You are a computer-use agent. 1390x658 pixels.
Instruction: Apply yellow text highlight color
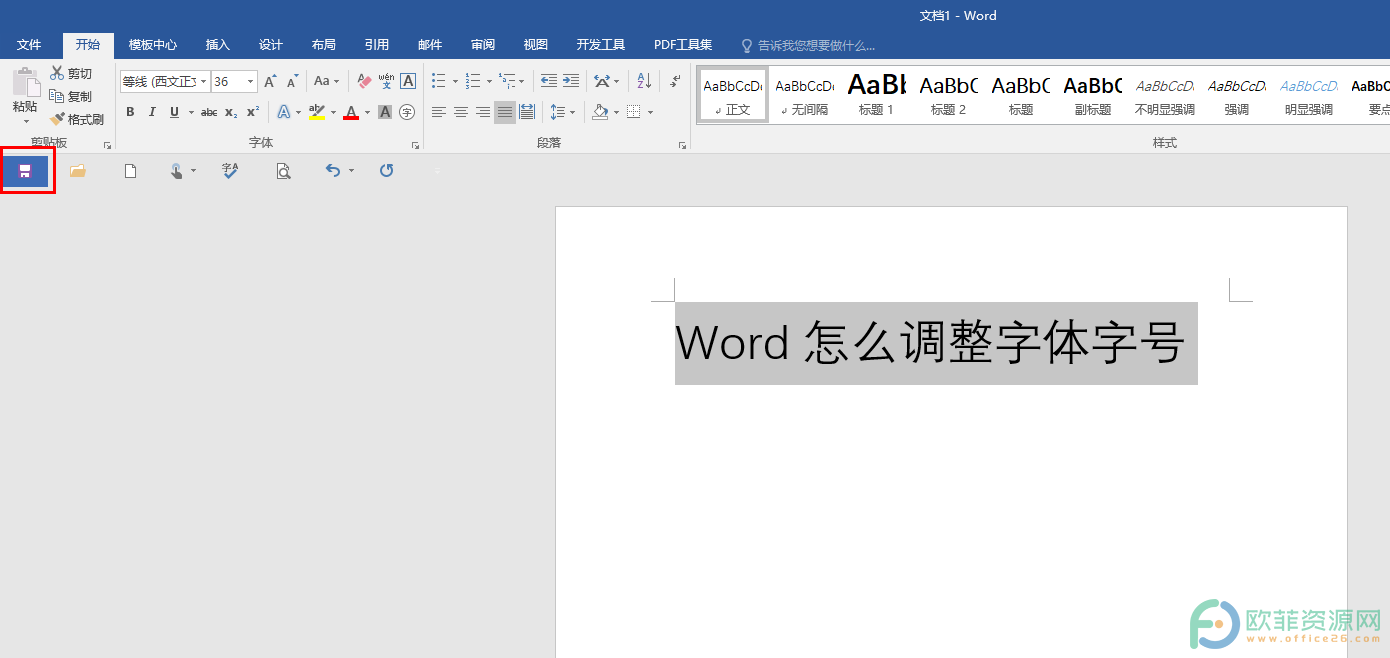317,112
